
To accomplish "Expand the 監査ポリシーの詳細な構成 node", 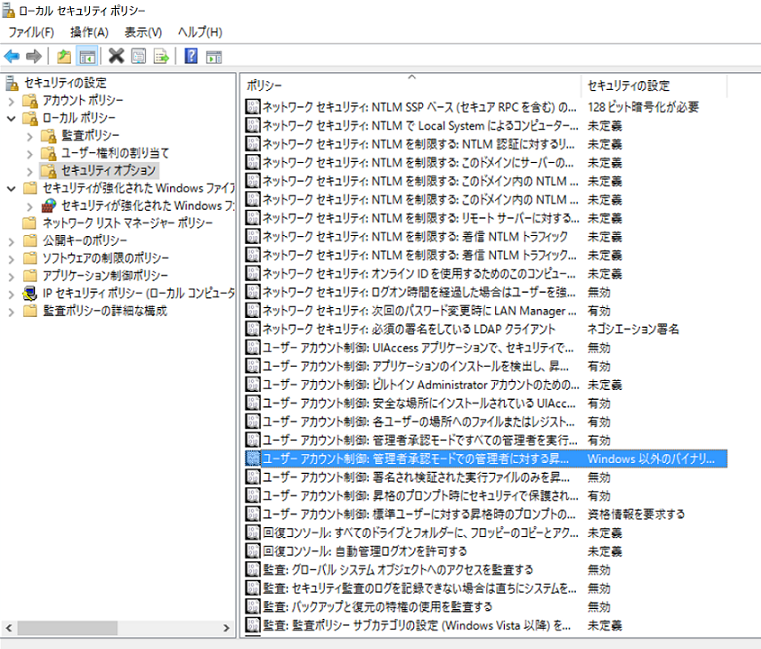I will tap(11, 312).
